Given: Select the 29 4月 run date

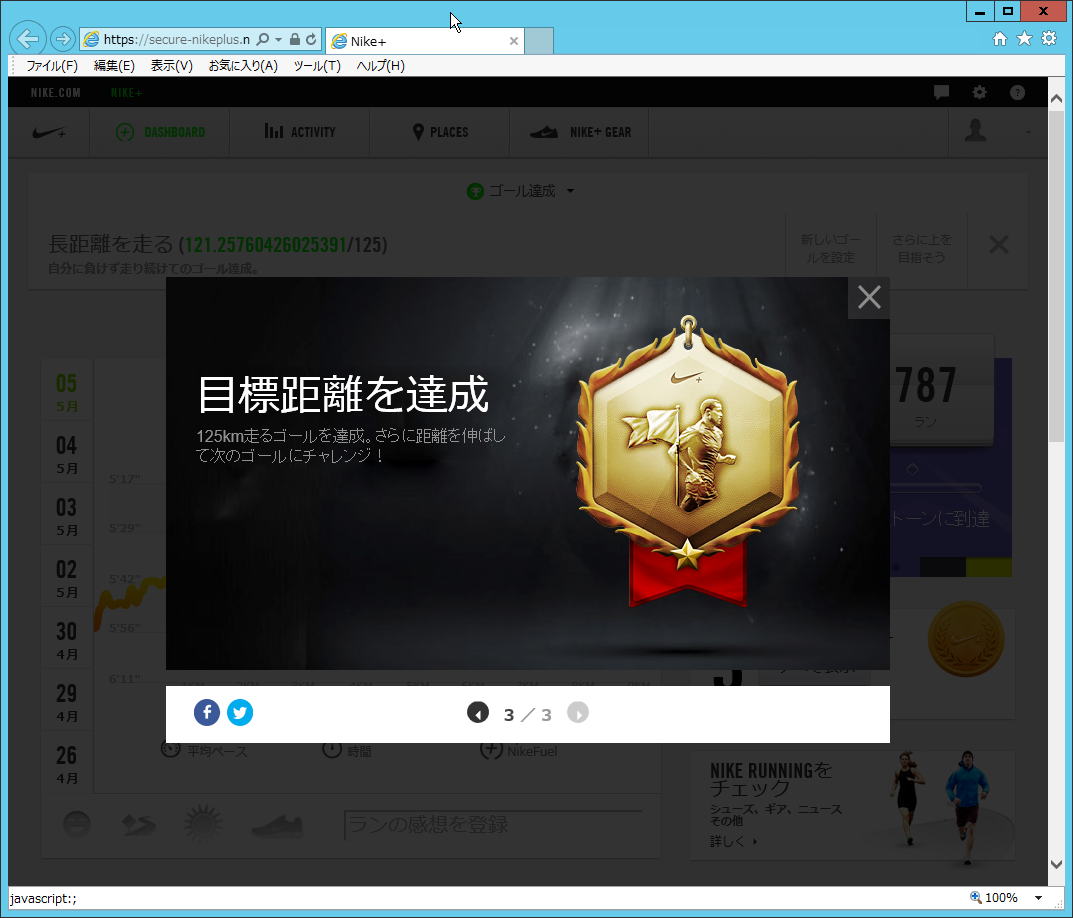Looking at the screenshot, I should pyautogui.click(x=66, y=701).
